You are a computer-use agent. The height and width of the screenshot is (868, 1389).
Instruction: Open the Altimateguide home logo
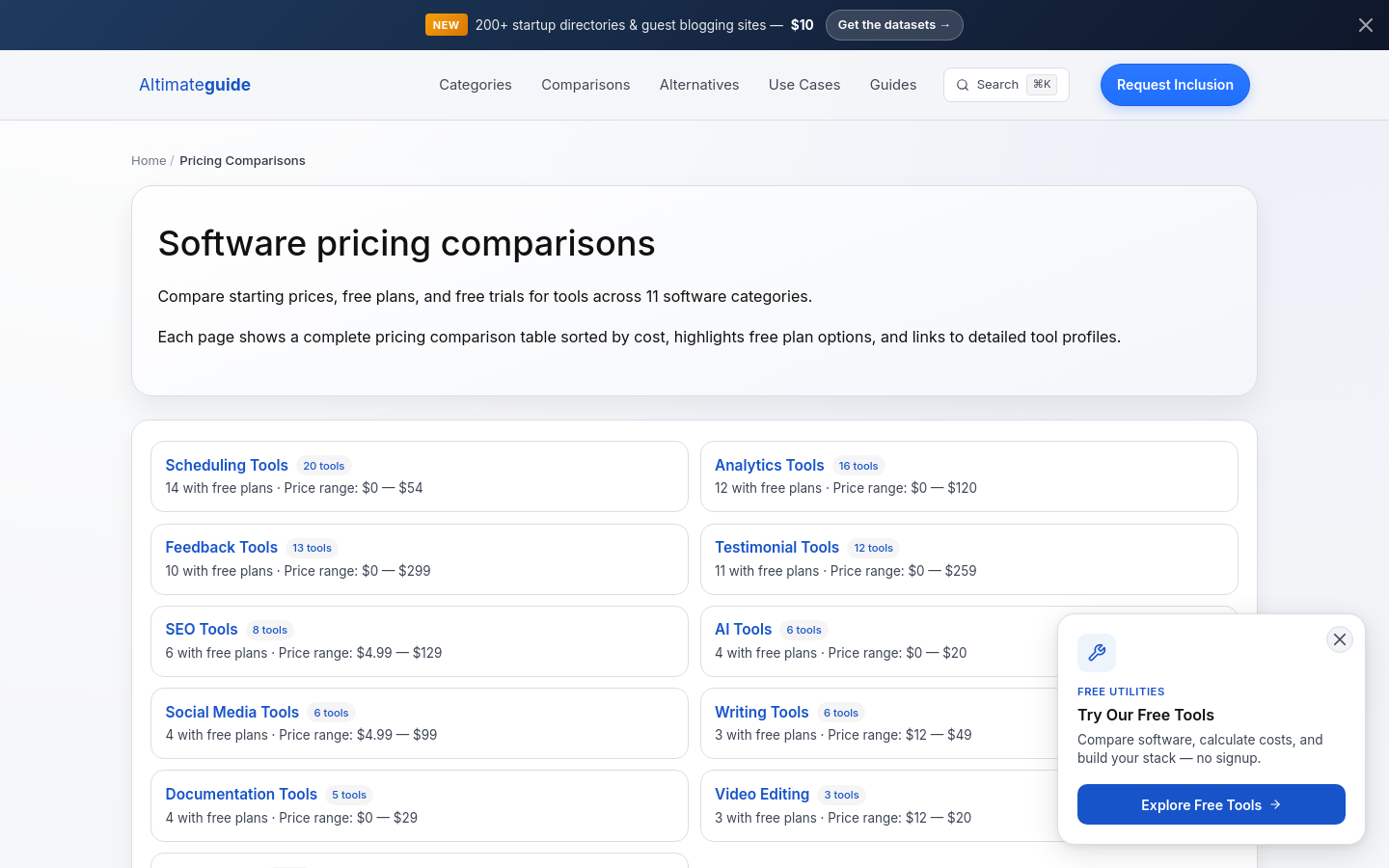pos(195,85)
